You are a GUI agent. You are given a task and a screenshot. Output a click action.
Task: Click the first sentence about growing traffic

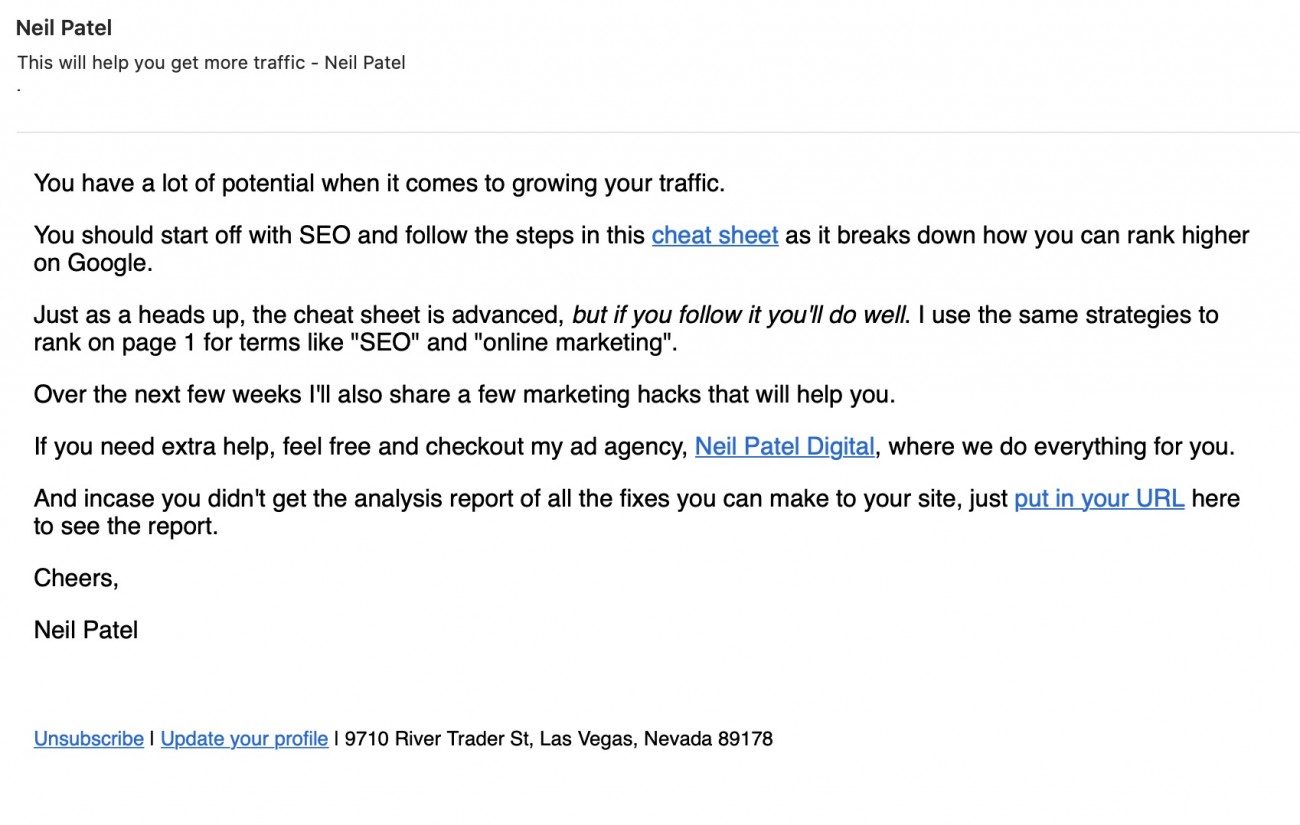(379, 184)
